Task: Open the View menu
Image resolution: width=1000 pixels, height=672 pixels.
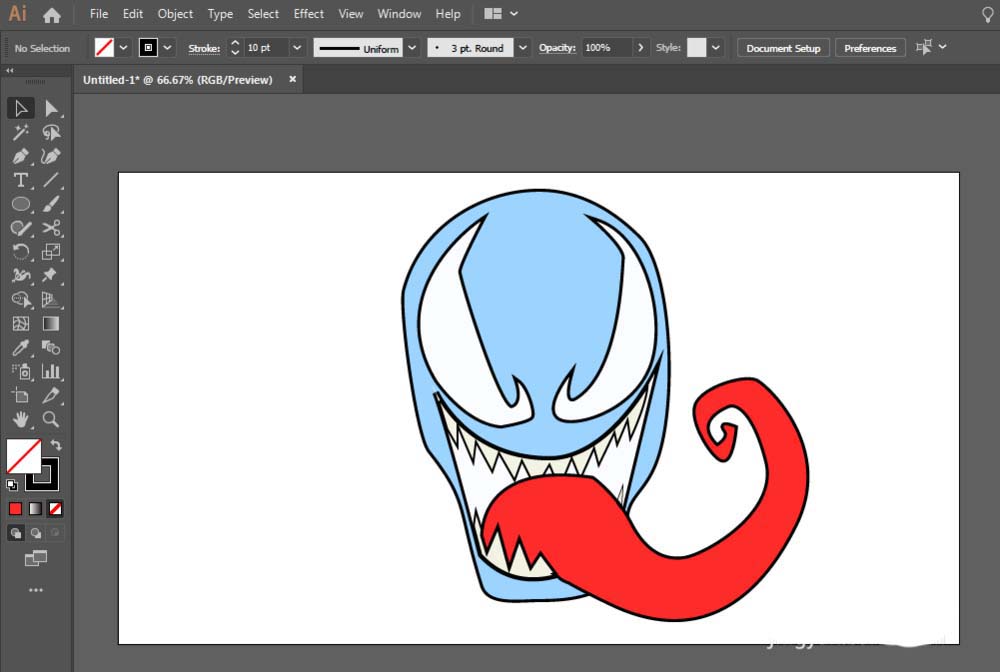Action: click(x=351, y=13)
